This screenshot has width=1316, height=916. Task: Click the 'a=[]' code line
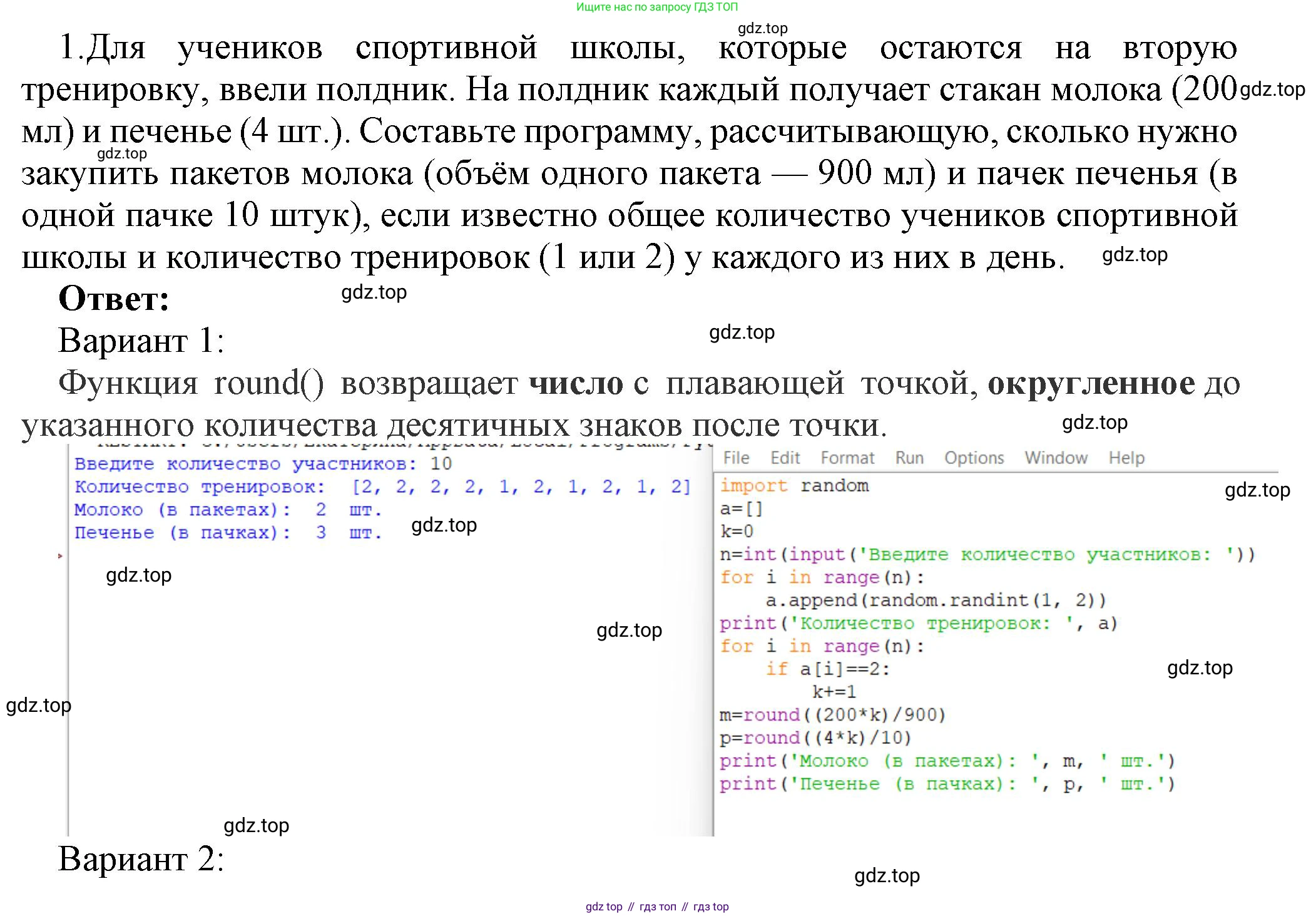742,508
